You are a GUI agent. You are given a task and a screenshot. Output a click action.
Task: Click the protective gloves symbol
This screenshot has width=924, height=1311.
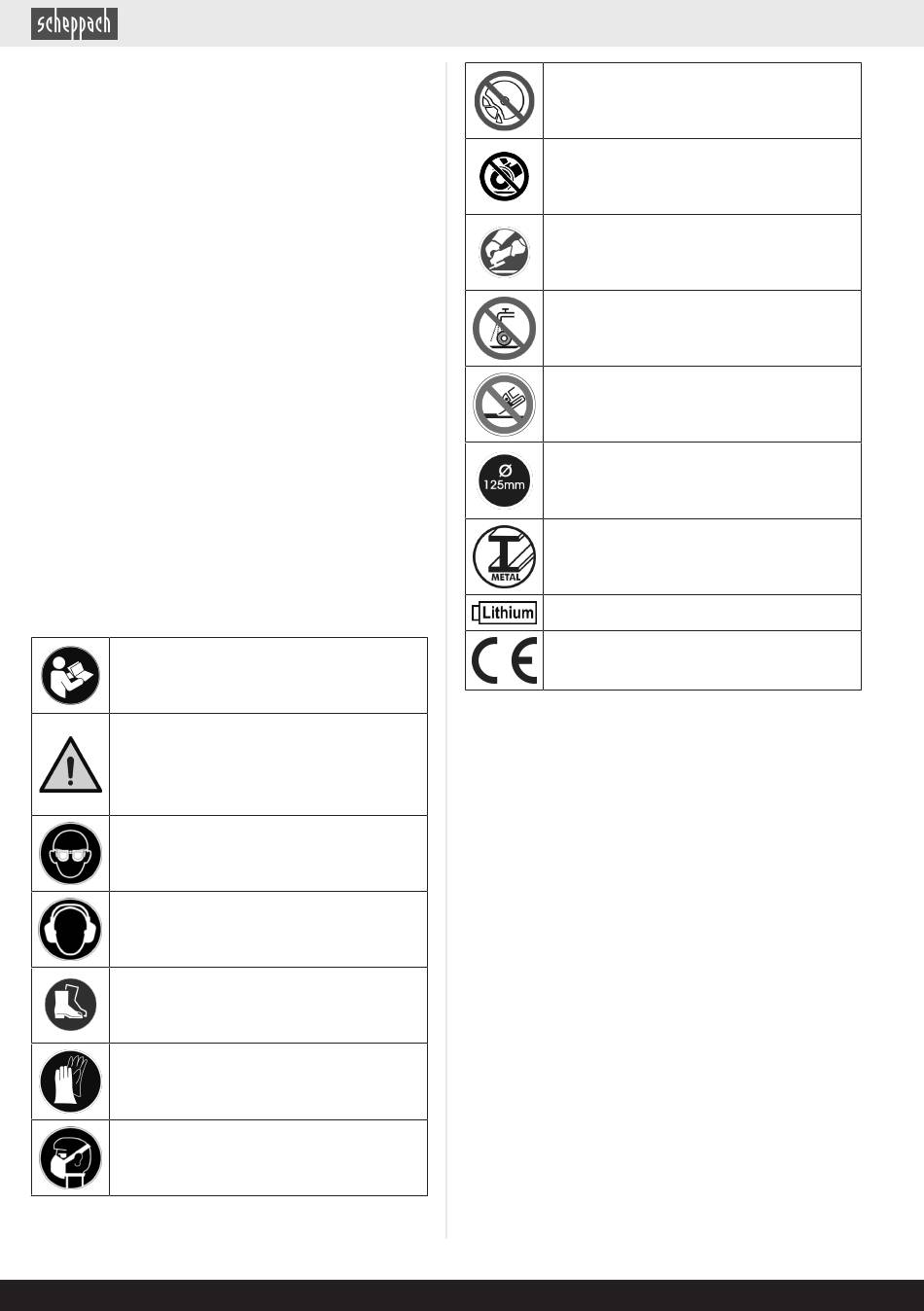tap(71, 1081)
